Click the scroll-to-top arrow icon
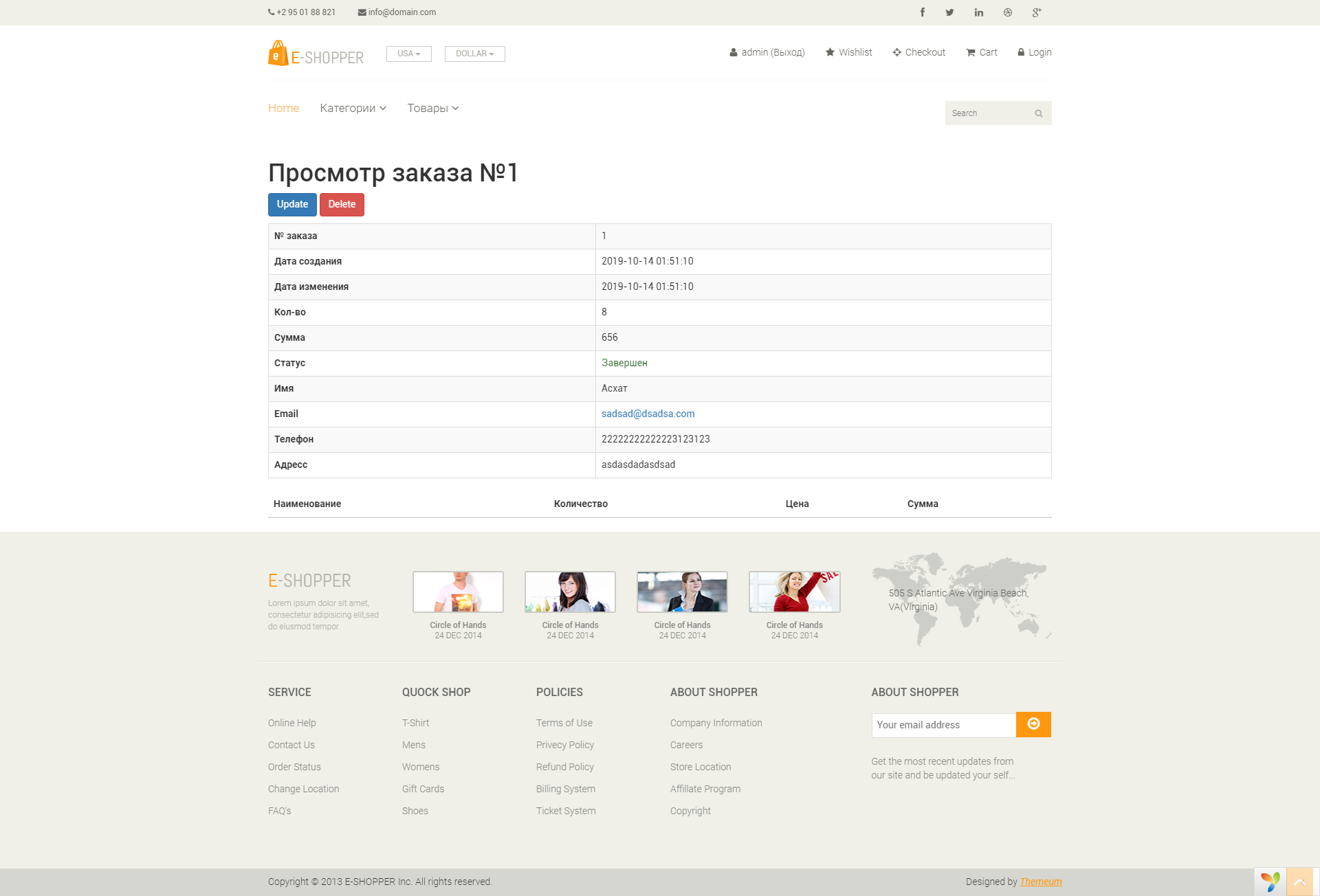 pyautogui.click(x=1299, y=882)
